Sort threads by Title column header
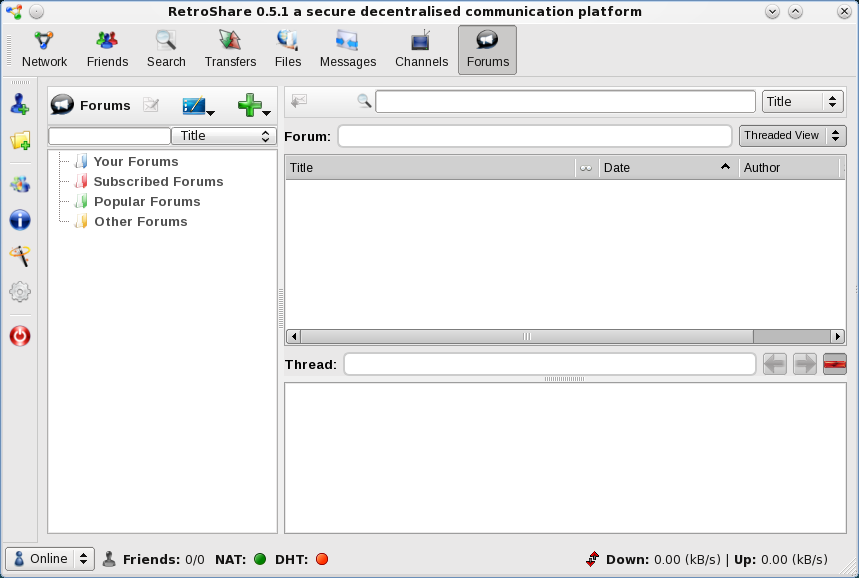The height and width of the screenshot is (578, 859). [x=430, y=168]
